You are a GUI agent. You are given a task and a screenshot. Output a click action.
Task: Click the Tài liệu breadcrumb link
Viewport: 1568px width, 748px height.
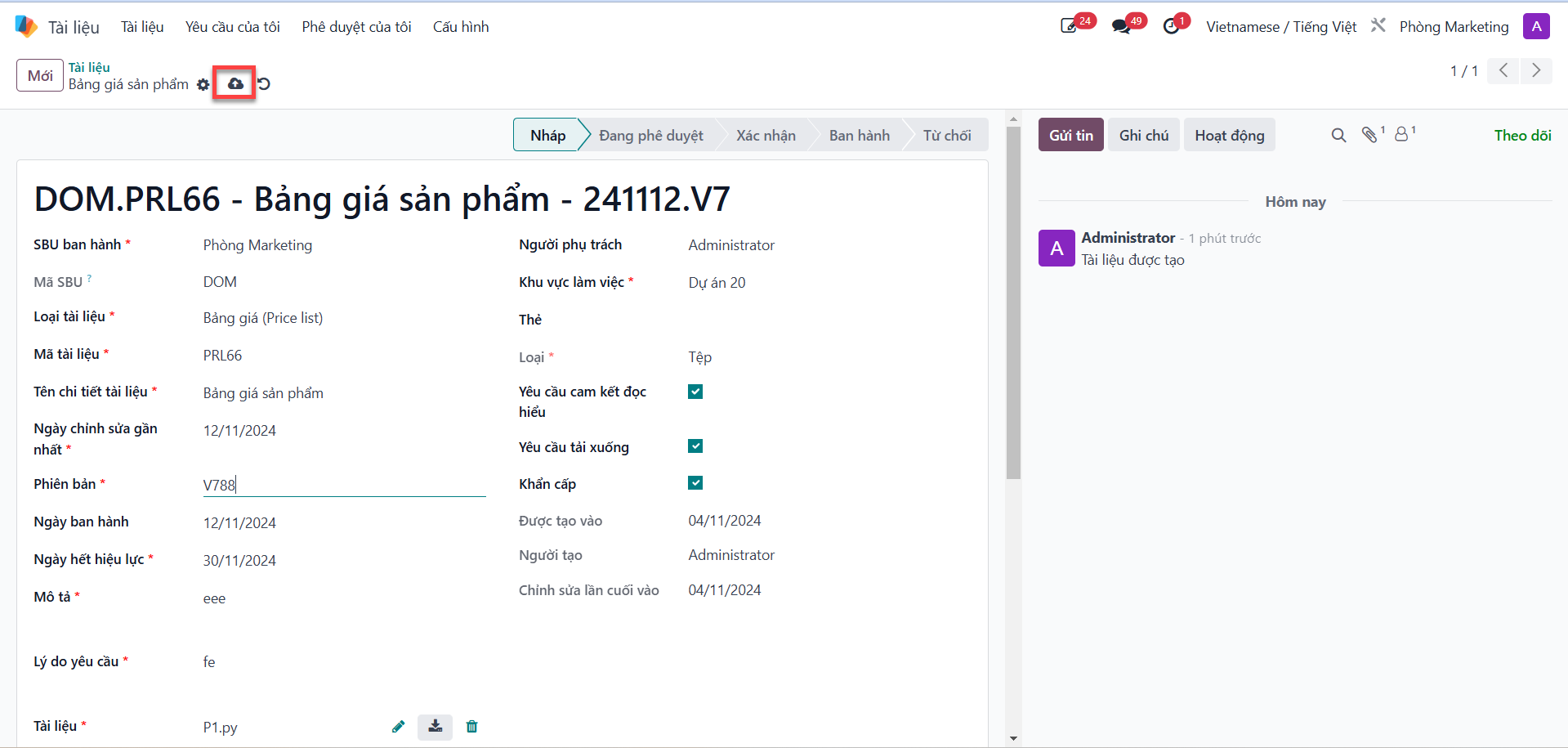coord(89,67)
